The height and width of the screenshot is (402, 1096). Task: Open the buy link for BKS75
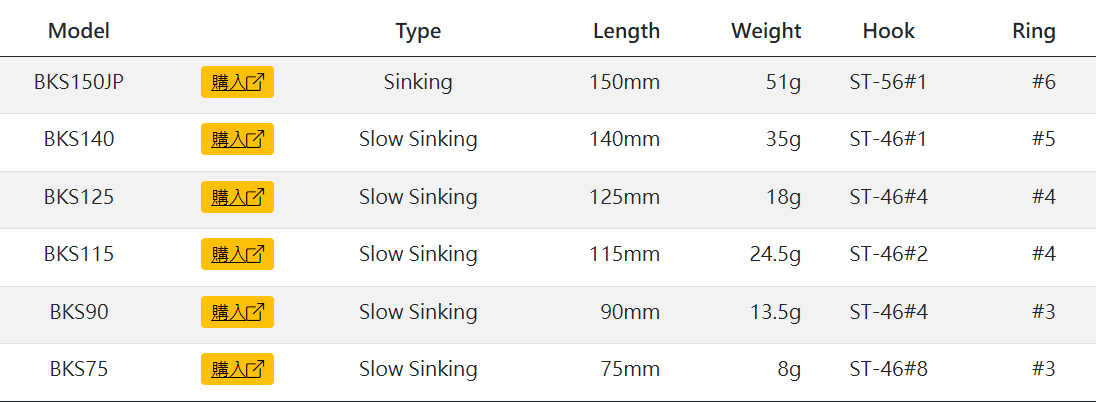tap(237, 369)
